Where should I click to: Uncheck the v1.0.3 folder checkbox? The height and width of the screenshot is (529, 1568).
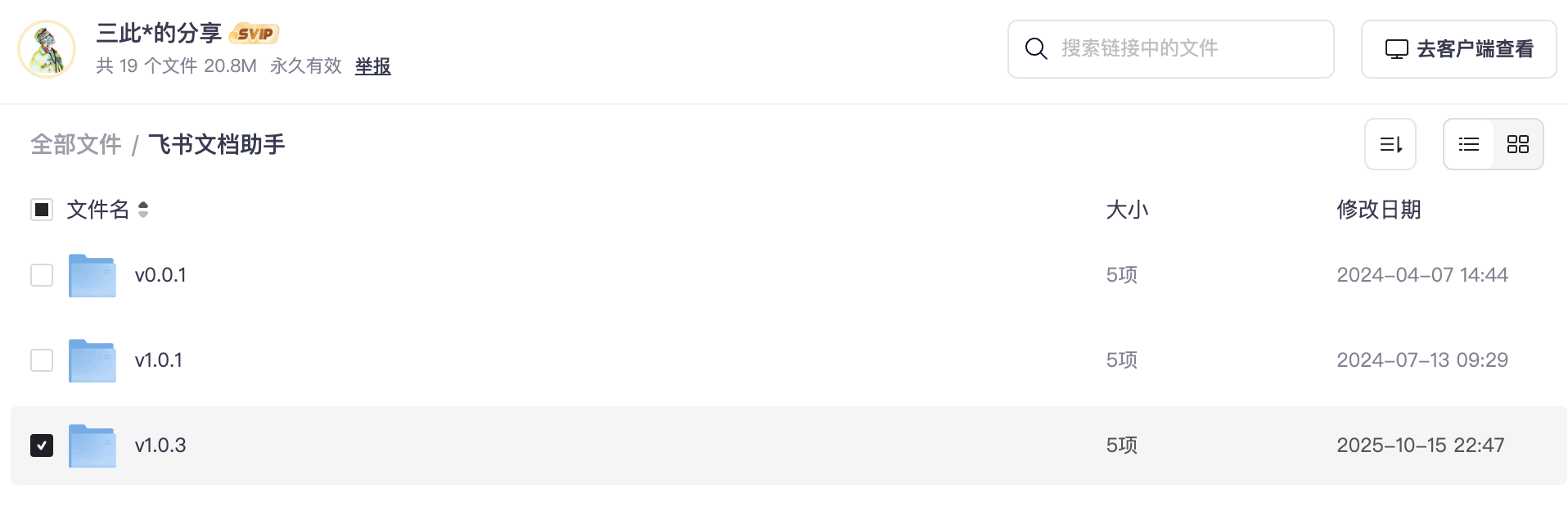(x=42, y=445)
